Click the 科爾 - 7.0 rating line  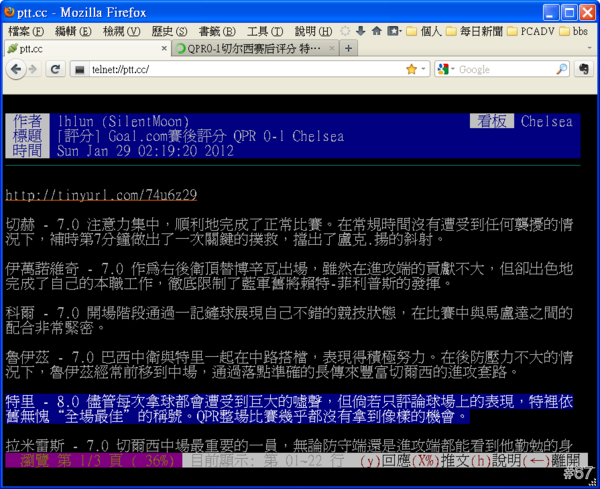tap(289, 321)
